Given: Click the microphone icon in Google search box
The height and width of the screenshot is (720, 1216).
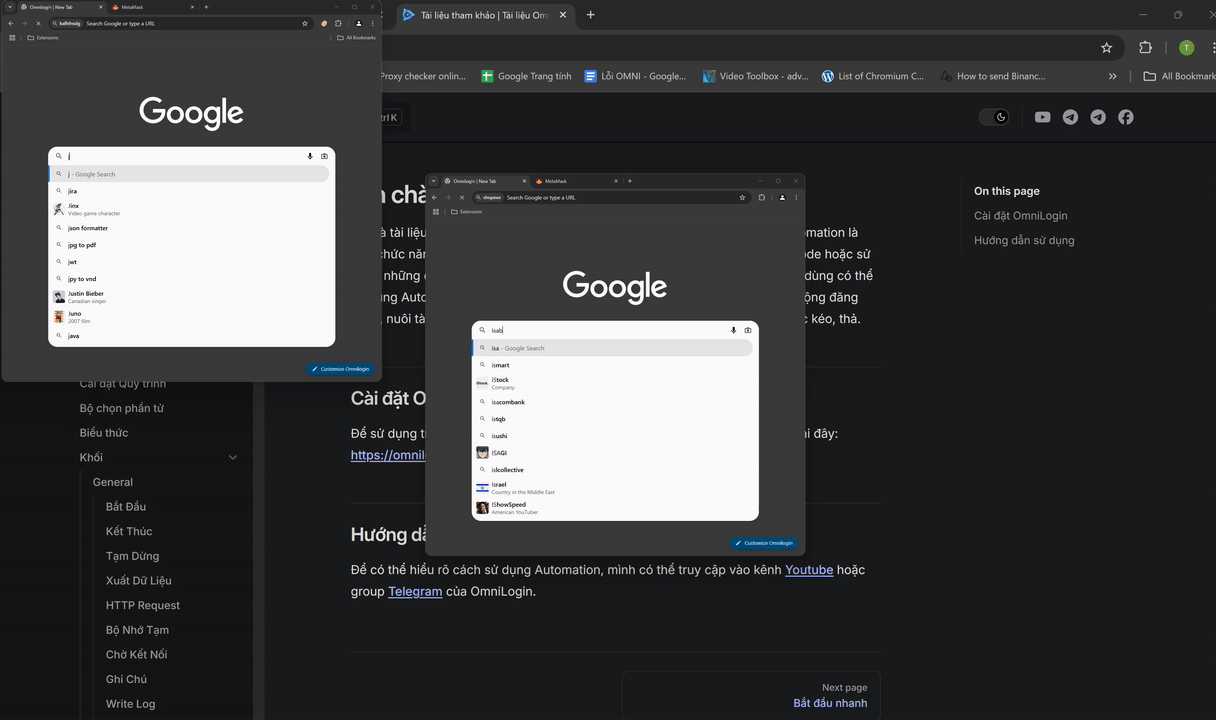Looking at the screenshot, I should click(310, 156).
